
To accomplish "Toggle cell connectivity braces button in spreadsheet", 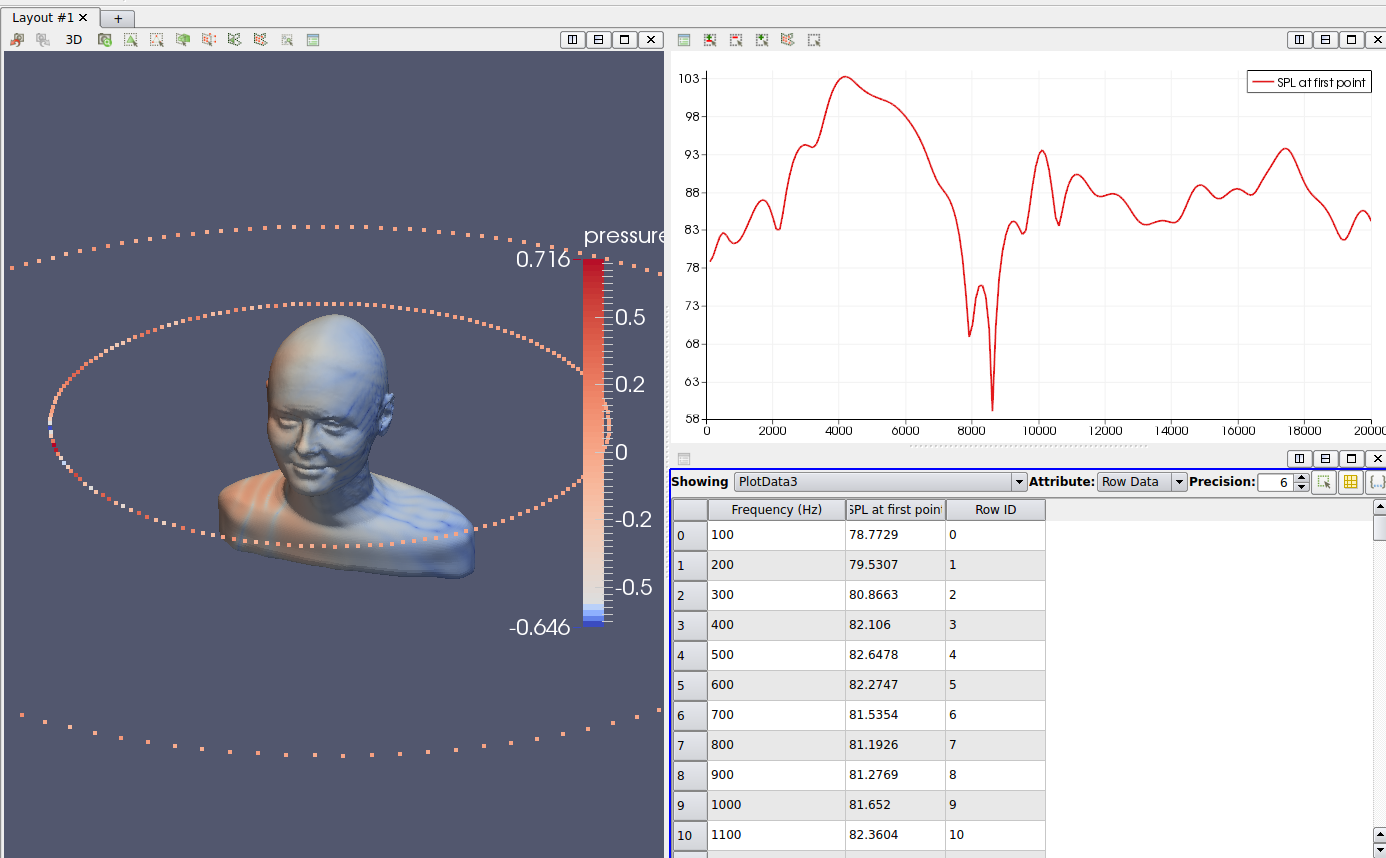I will pyautogui.click(x=1376, y=482).
